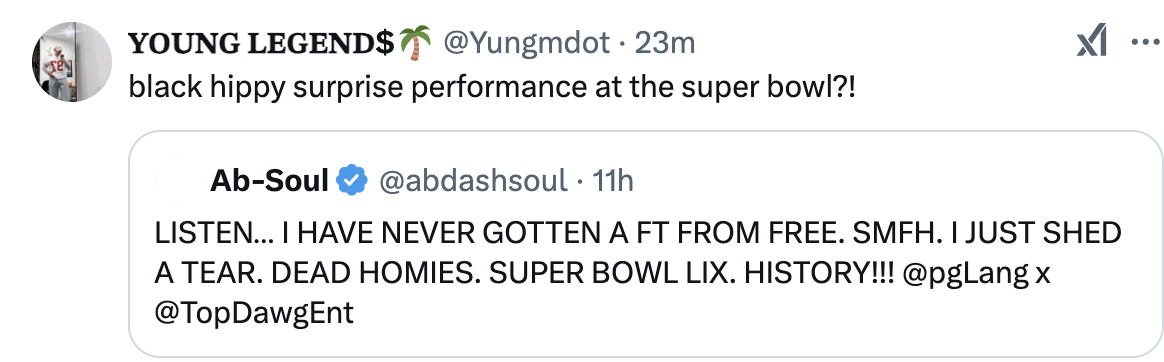
Task: Open the blank Ab-Soul avatar in quoted tweet
Action: pos(179,181)
